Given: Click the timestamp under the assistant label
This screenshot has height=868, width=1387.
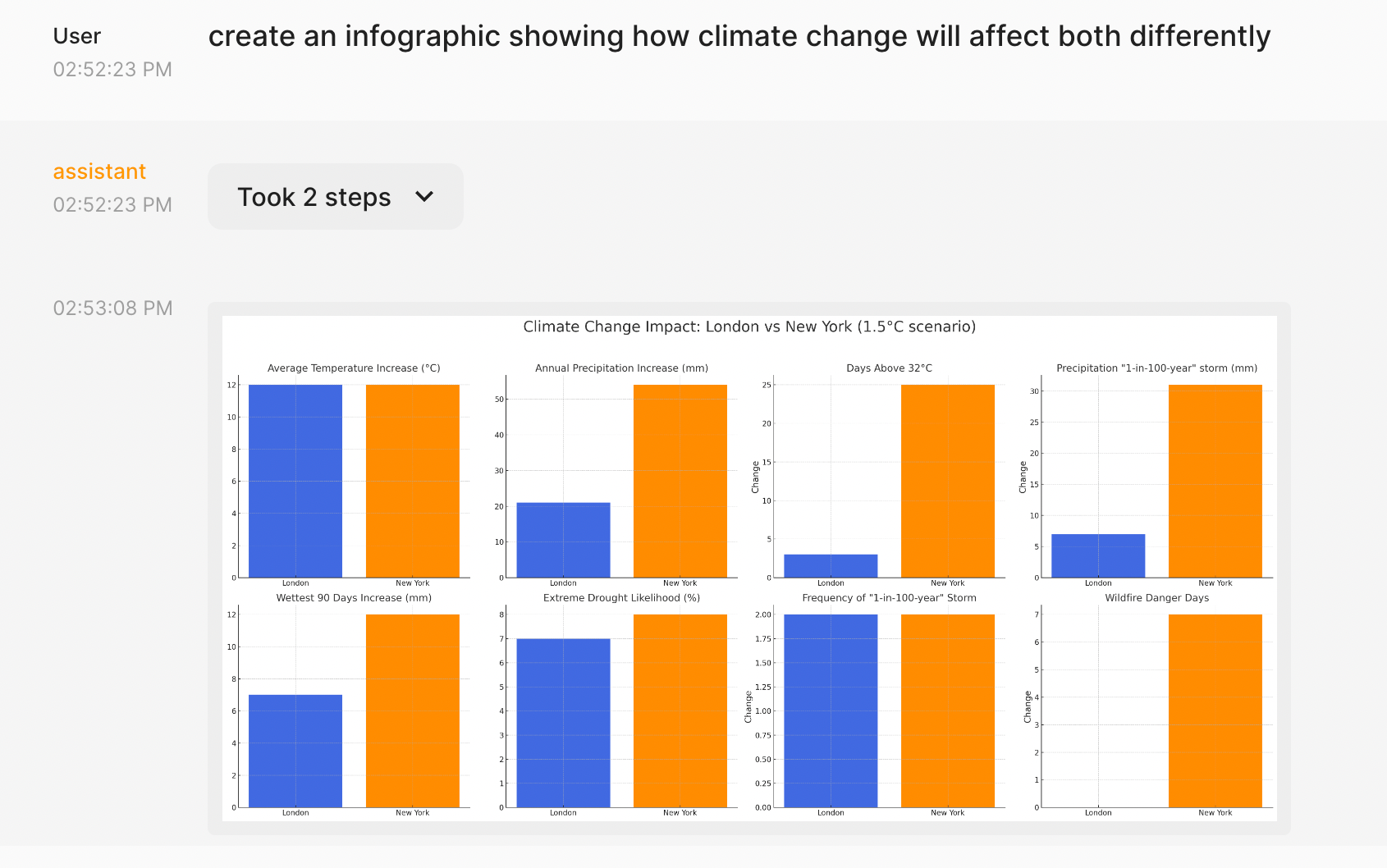Looking at the screenshot, I should pos(112,205).
